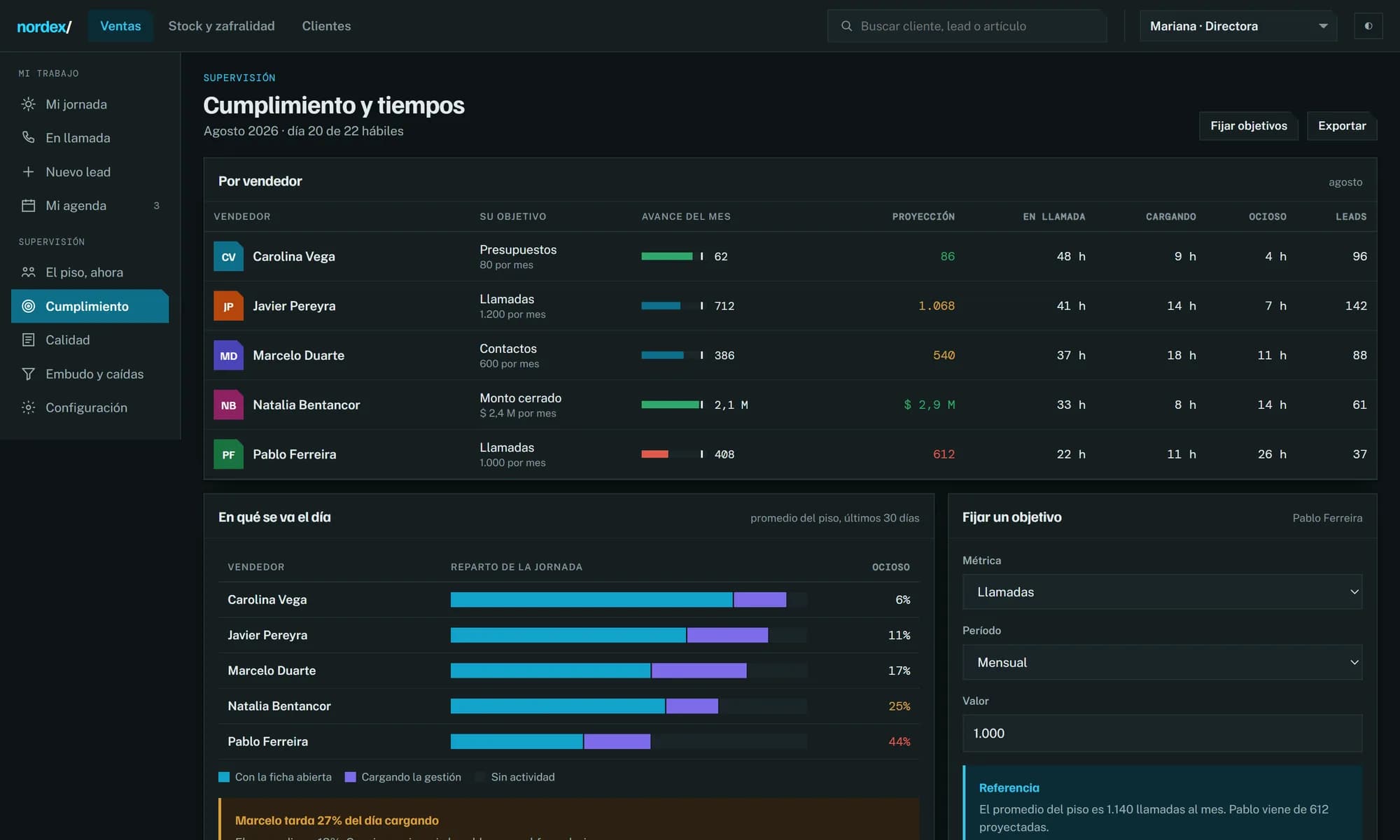Open the Métrica dropdown set to Llamadas
Image resolution: width=1400 pixels, height=840 pixels.
(1162, 592)
